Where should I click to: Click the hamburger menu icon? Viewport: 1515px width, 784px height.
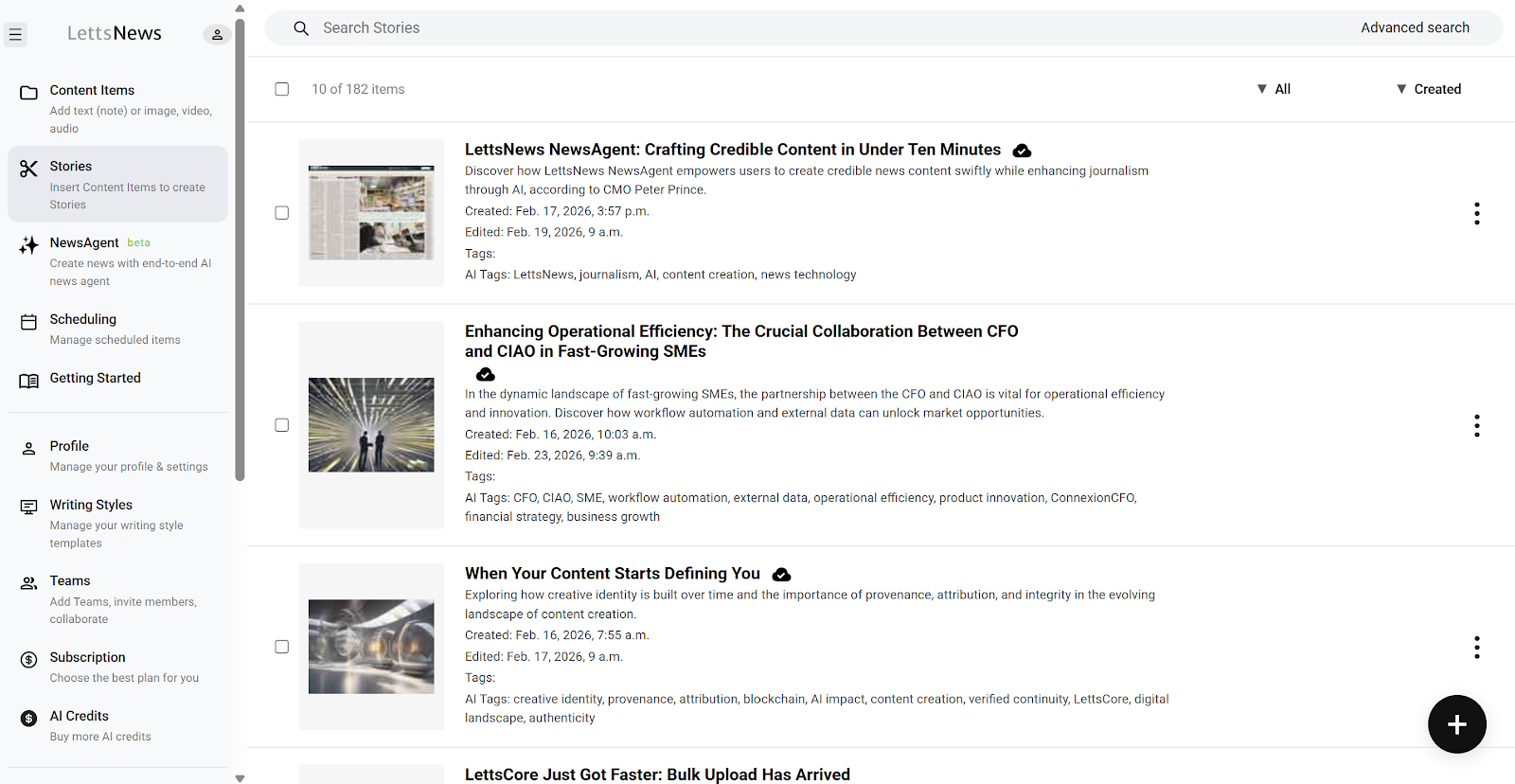[16, 35]
